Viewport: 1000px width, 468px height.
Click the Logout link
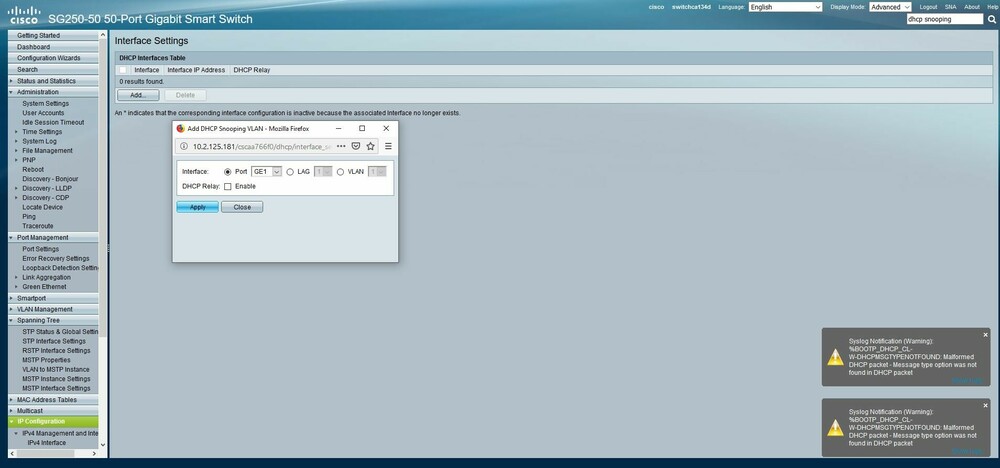928,7
